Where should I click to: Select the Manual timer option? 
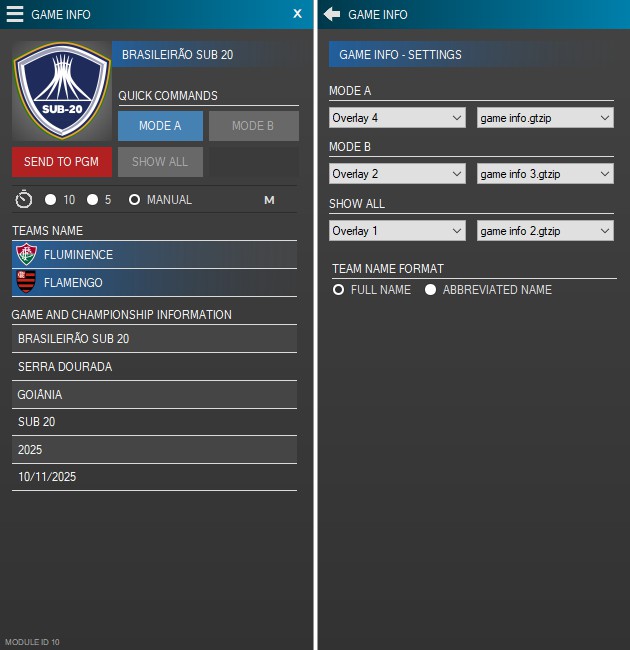pos(135,200)
